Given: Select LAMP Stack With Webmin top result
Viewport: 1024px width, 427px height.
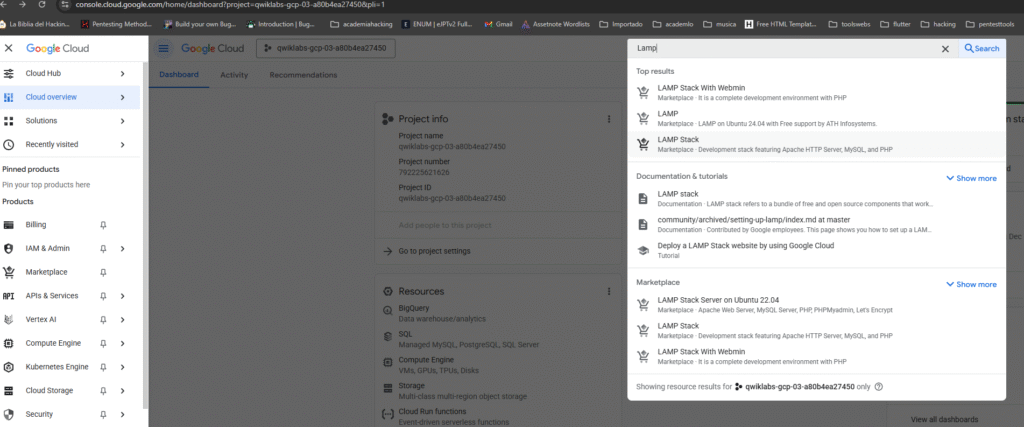Looking at the screenshot, I should coord(701,88).
